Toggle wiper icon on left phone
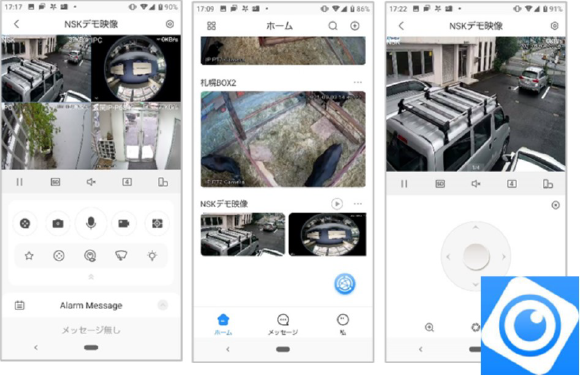This screenshot has width=580, height=377. pos(121,256)
